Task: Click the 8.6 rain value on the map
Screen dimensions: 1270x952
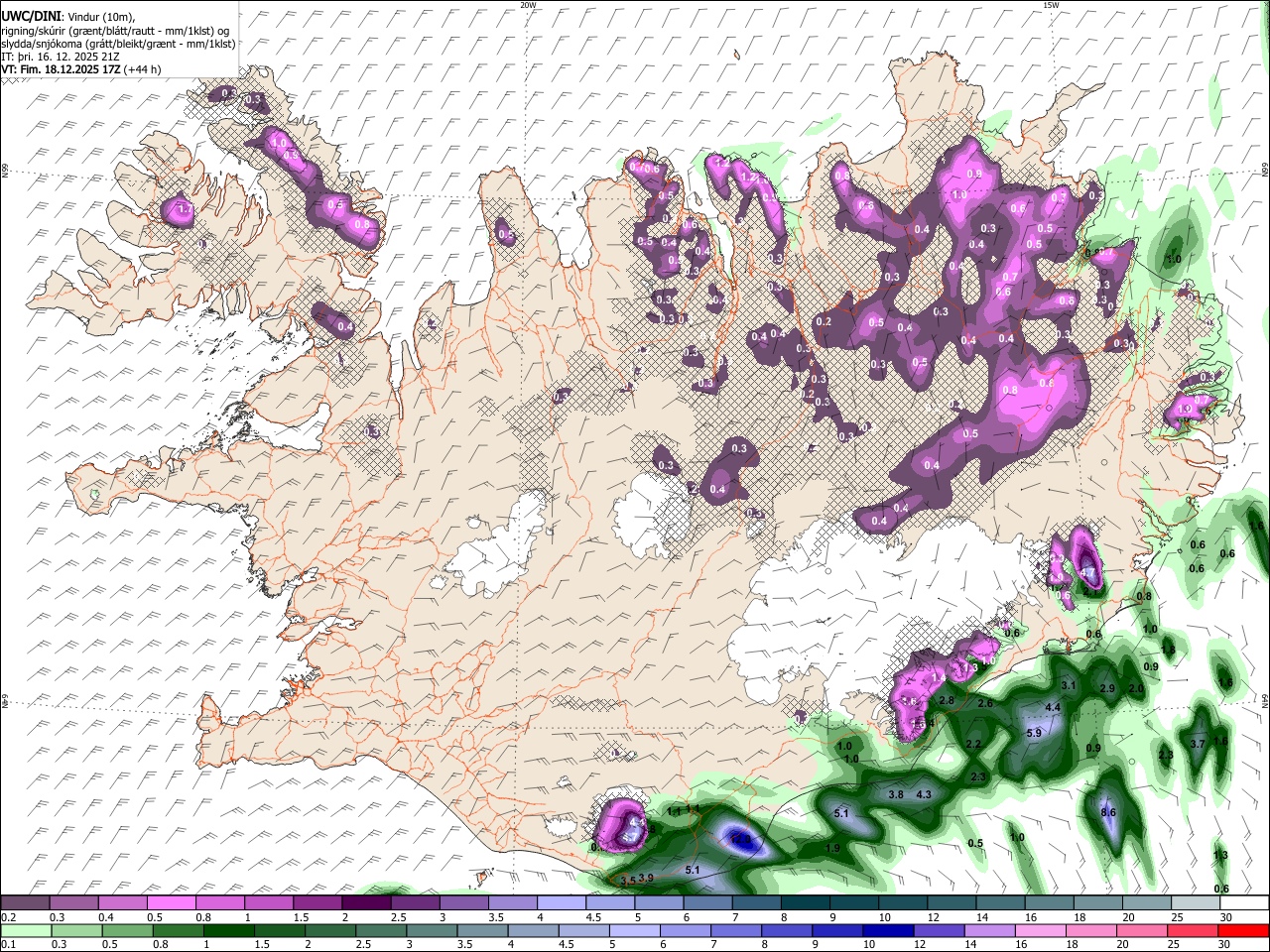Action: tap(1109, 812)
